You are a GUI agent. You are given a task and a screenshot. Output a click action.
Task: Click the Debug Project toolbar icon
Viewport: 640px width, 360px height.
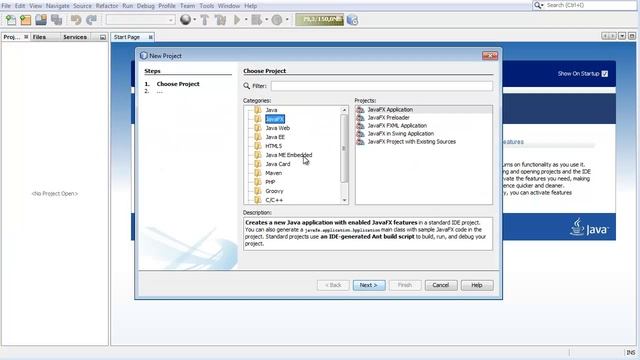(x=257, y=20)
